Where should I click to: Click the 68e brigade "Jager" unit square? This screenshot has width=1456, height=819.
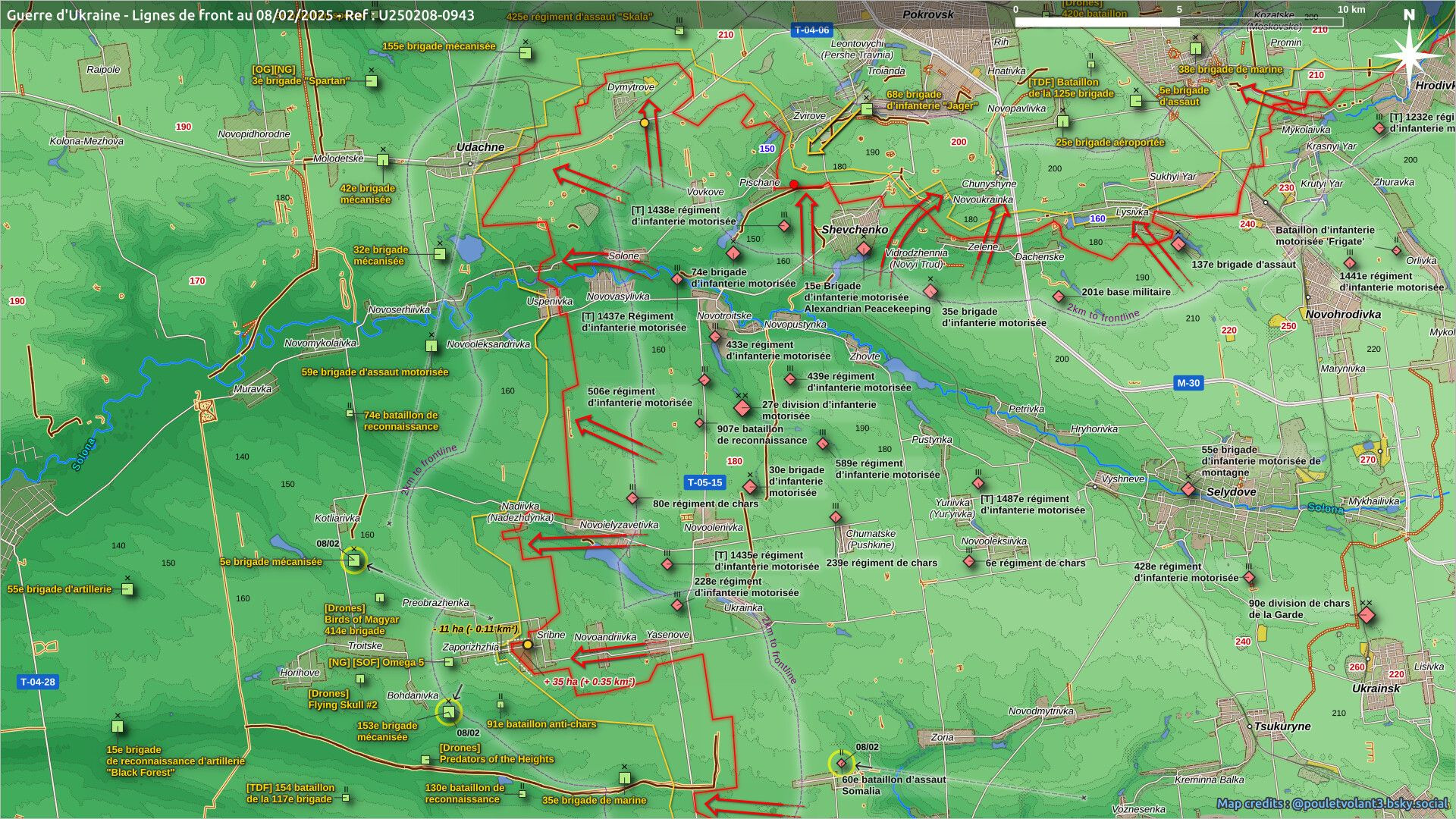pyautogui.click(x=867, y=110)
